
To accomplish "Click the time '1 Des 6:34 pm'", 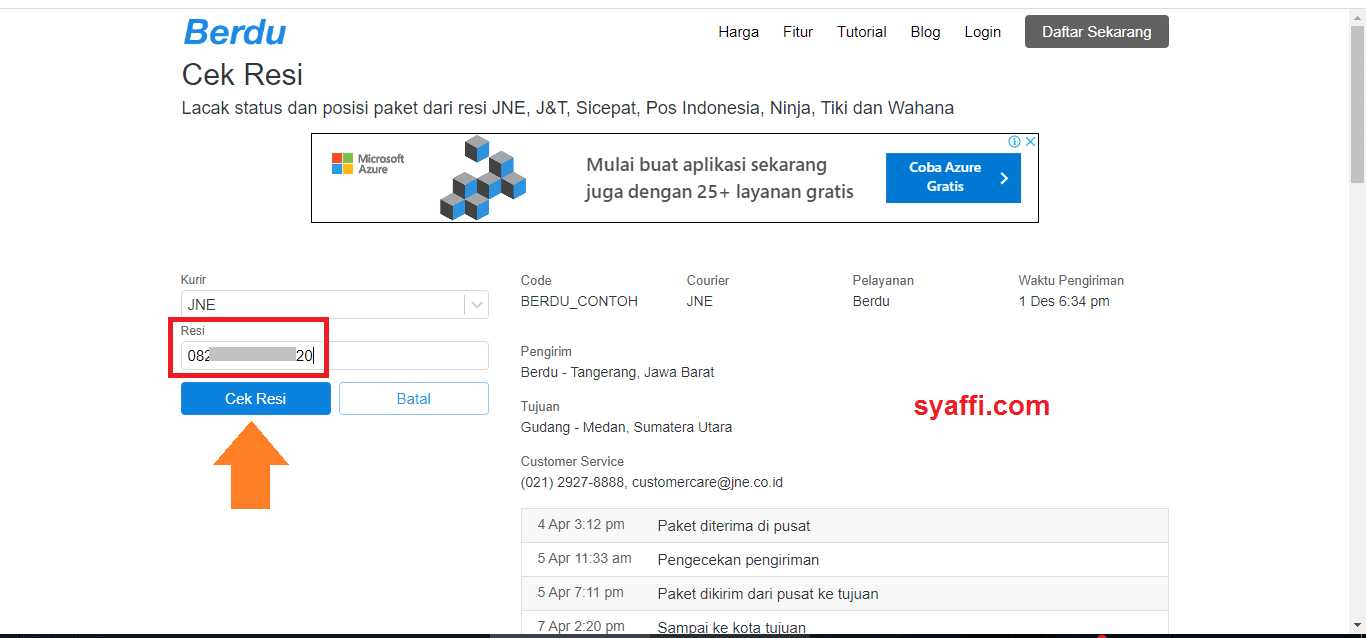I will click(x=1064, y=301).
